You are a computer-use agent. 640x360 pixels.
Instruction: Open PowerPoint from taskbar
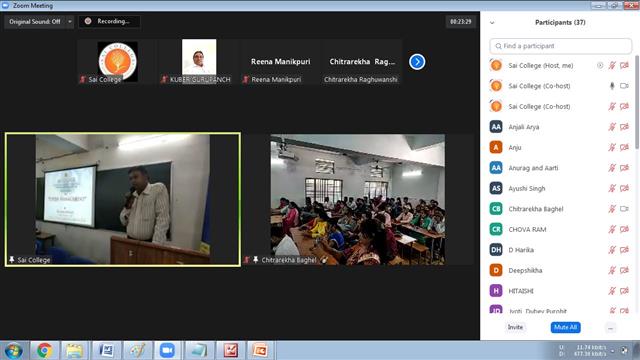coord(260,351)
